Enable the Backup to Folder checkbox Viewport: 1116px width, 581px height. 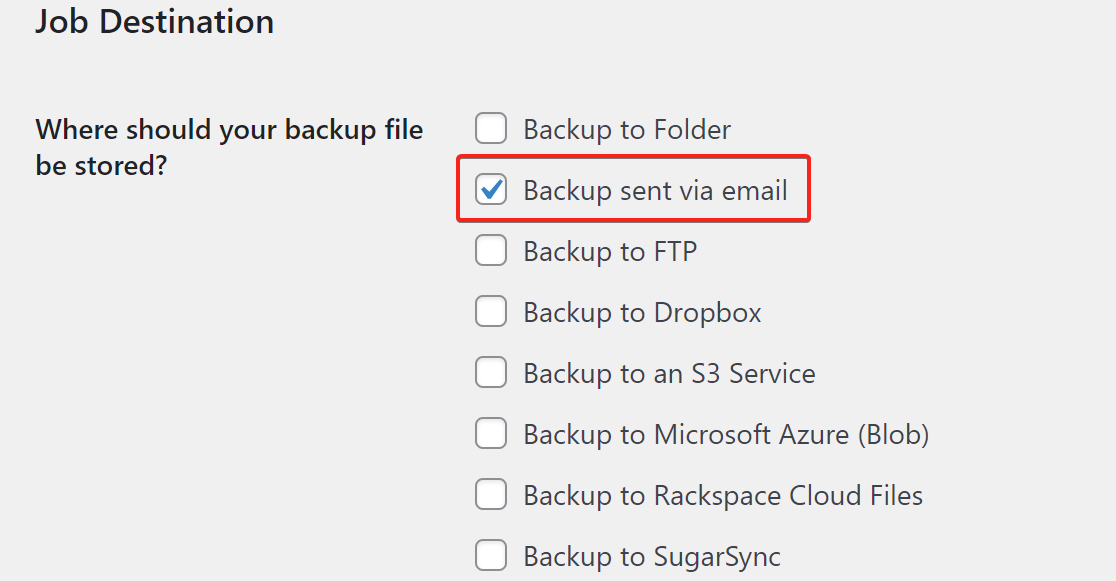click(491, 128)
